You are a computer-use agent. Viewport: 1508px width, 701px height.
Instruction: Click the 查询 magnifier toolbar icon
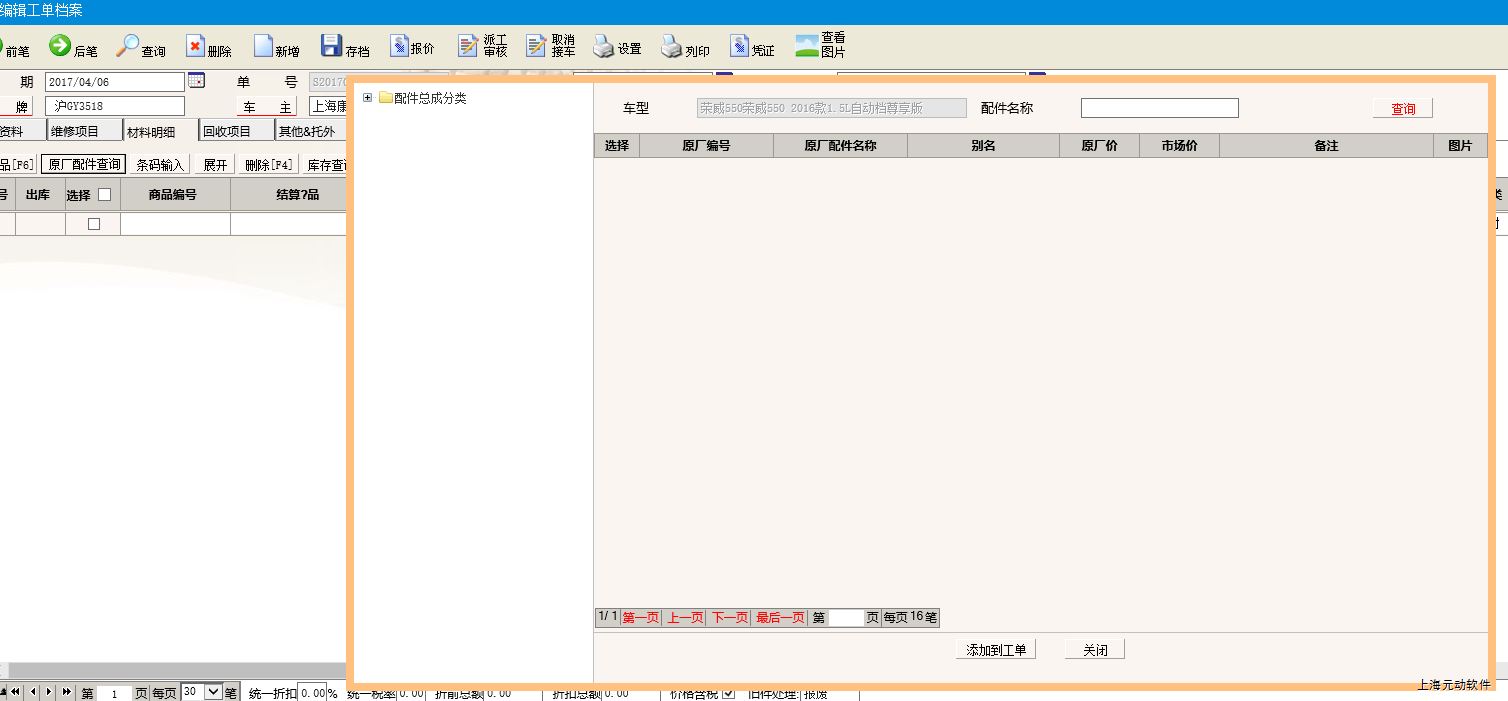(128, 46)
